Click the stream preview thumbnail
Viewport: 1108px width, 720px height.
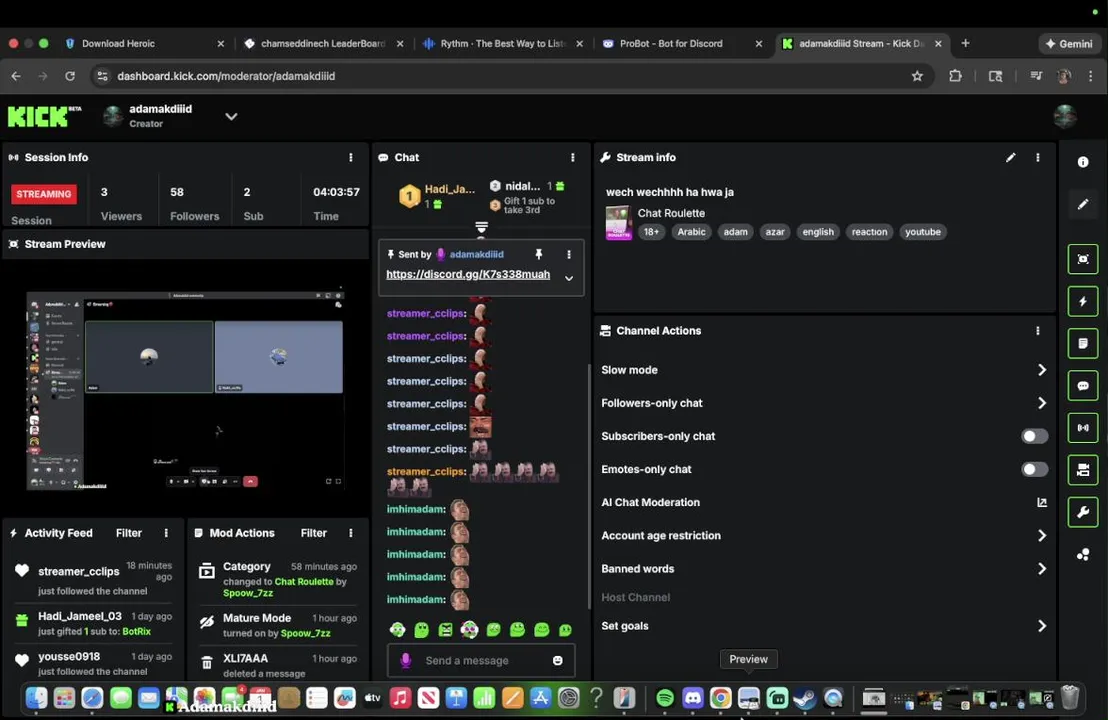click(x=185, y=391)
